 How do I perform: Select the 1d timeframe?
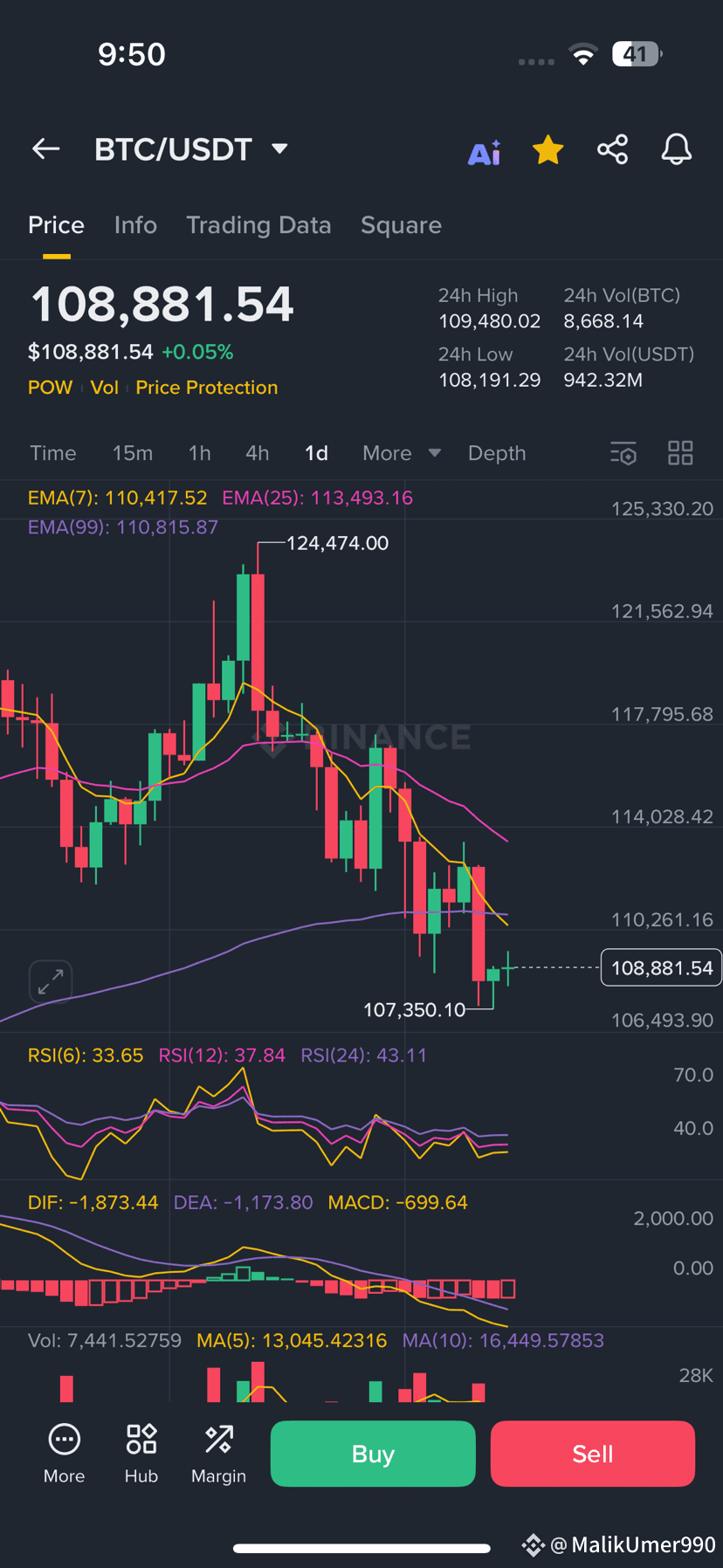click(x=316, y=453)
